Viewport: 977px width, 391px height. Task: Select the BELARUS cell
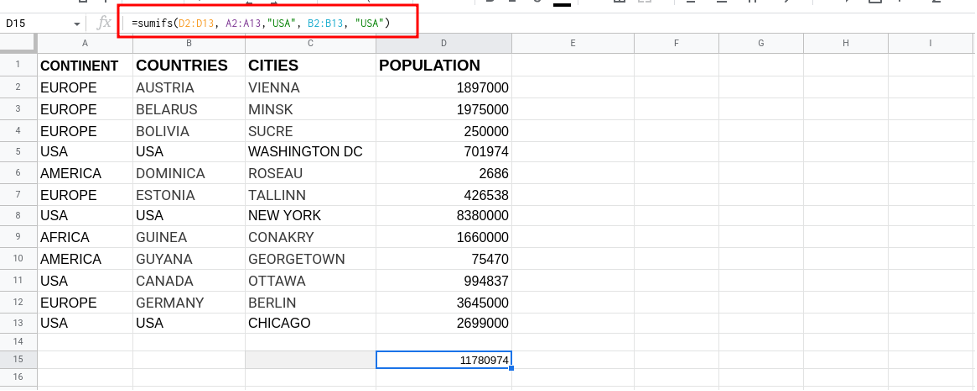[x=189, y=109]
